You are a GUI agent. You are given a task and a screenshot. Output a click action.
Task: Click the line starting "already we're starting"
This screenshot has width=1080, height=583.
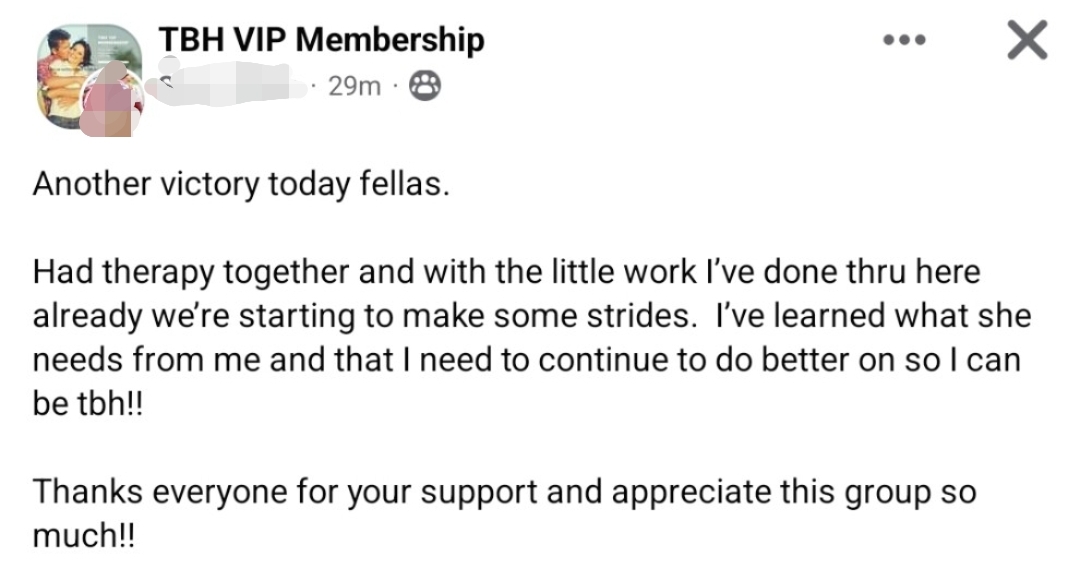pos(531,316)
